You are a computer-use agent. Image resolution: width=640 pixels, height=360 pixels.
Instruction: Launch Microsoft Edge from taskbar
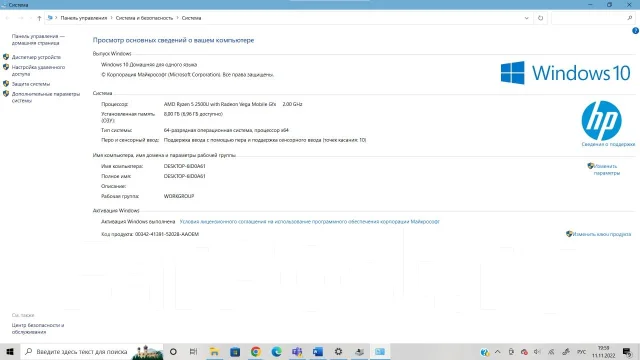pyautogui.click(x=276, y=351)
